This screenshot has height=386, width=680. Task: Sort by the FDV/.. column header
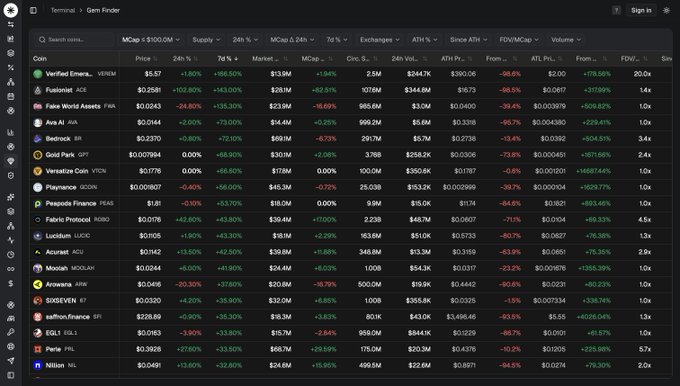pos(634,59)
